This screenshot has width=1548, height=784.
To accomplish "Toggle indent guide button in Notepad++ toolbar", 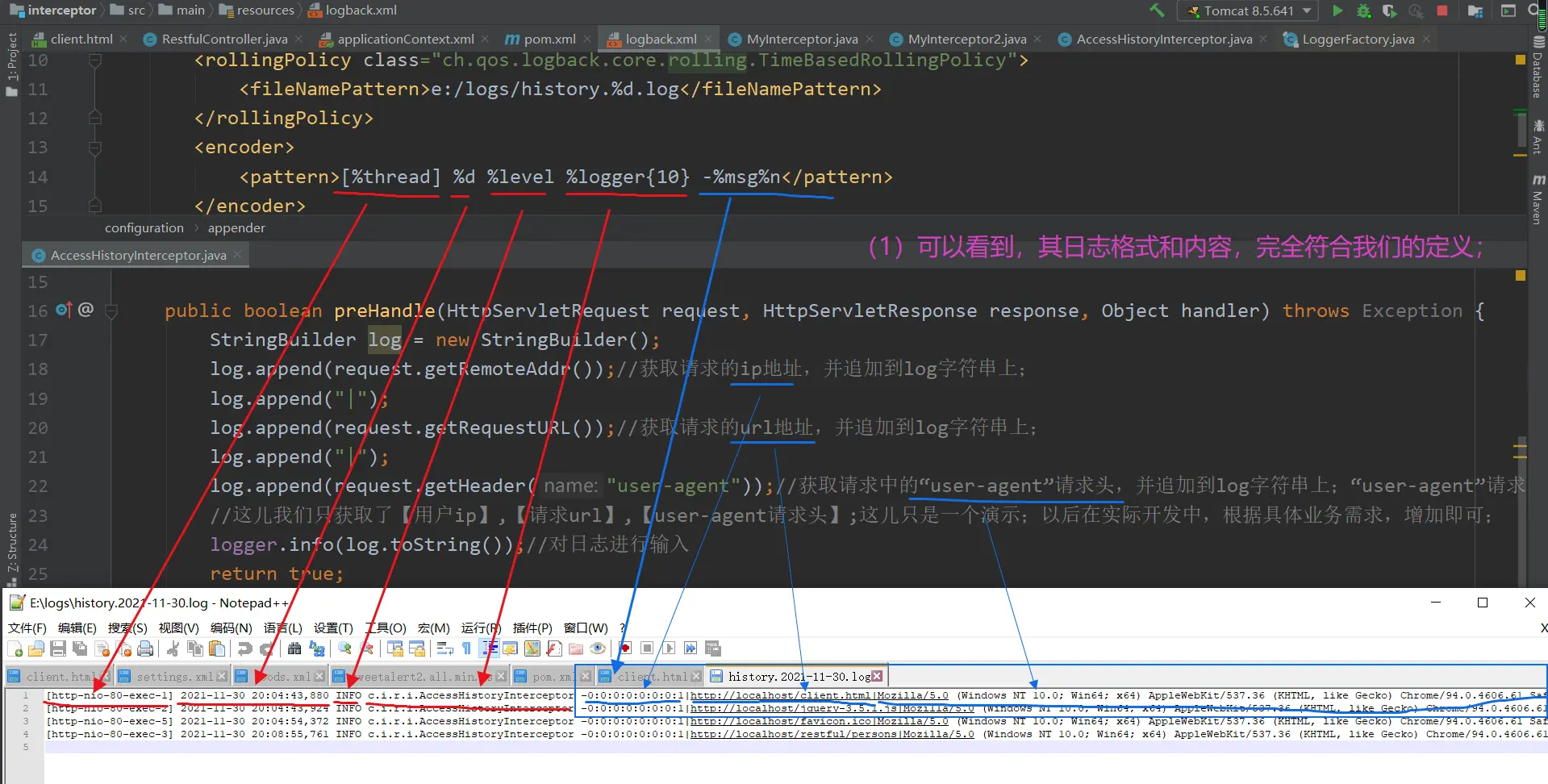I will 489,648.
